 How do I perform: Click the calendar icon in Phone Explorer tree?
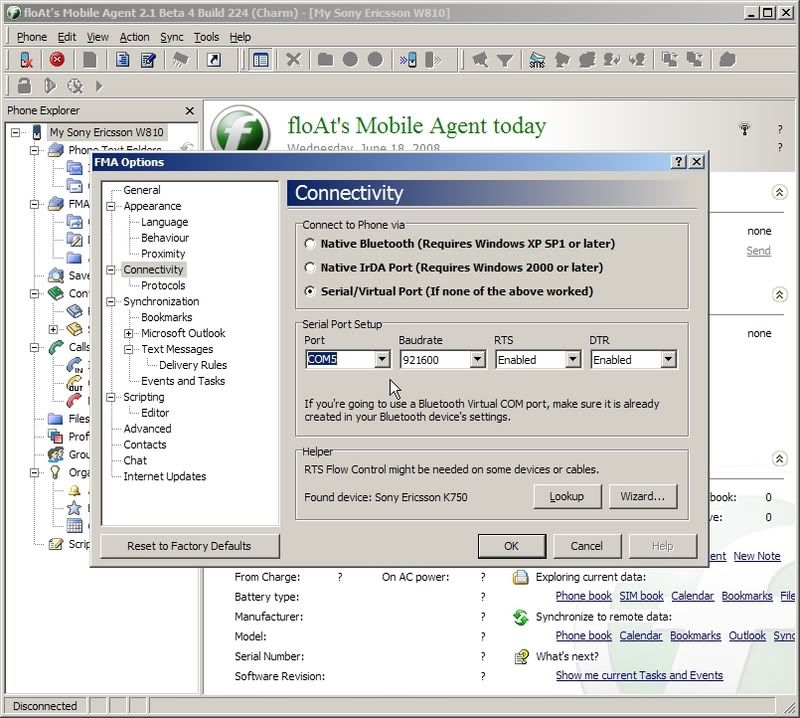(x=74, y=525)
